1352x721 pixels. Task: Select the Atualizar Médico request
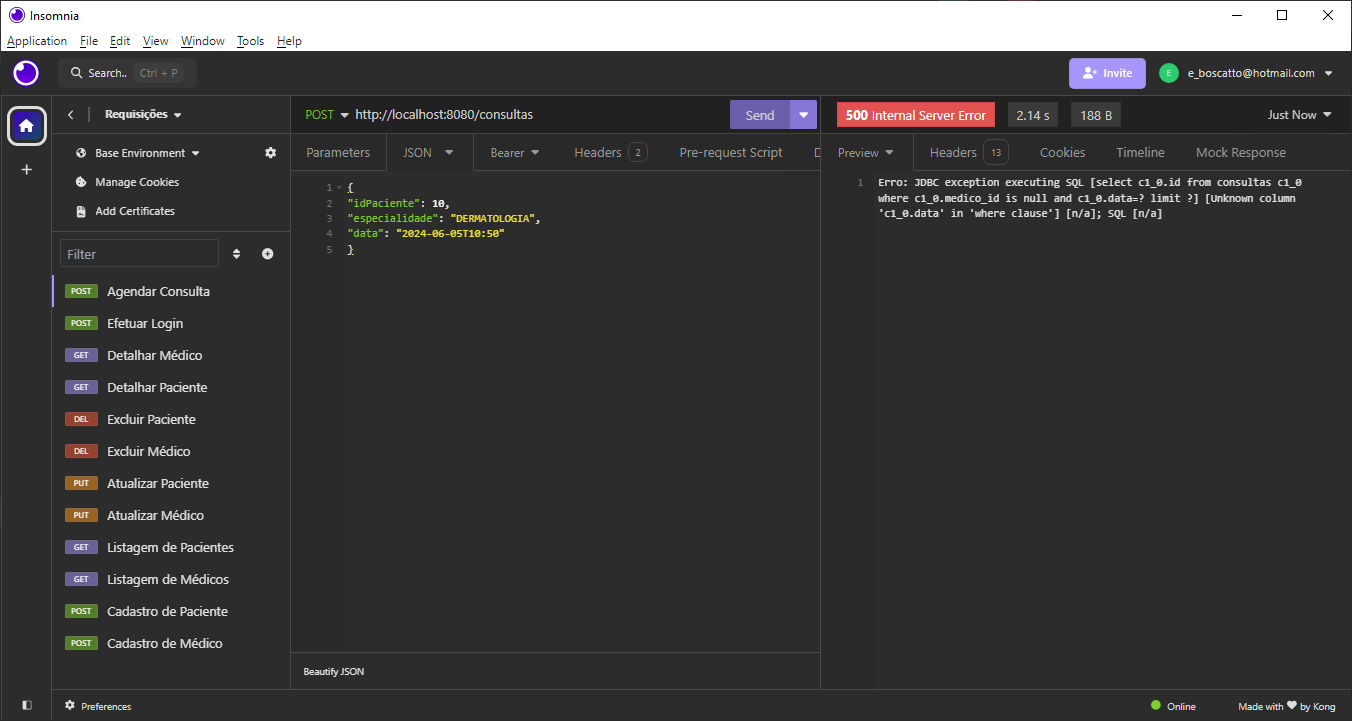tap(171, 516)
